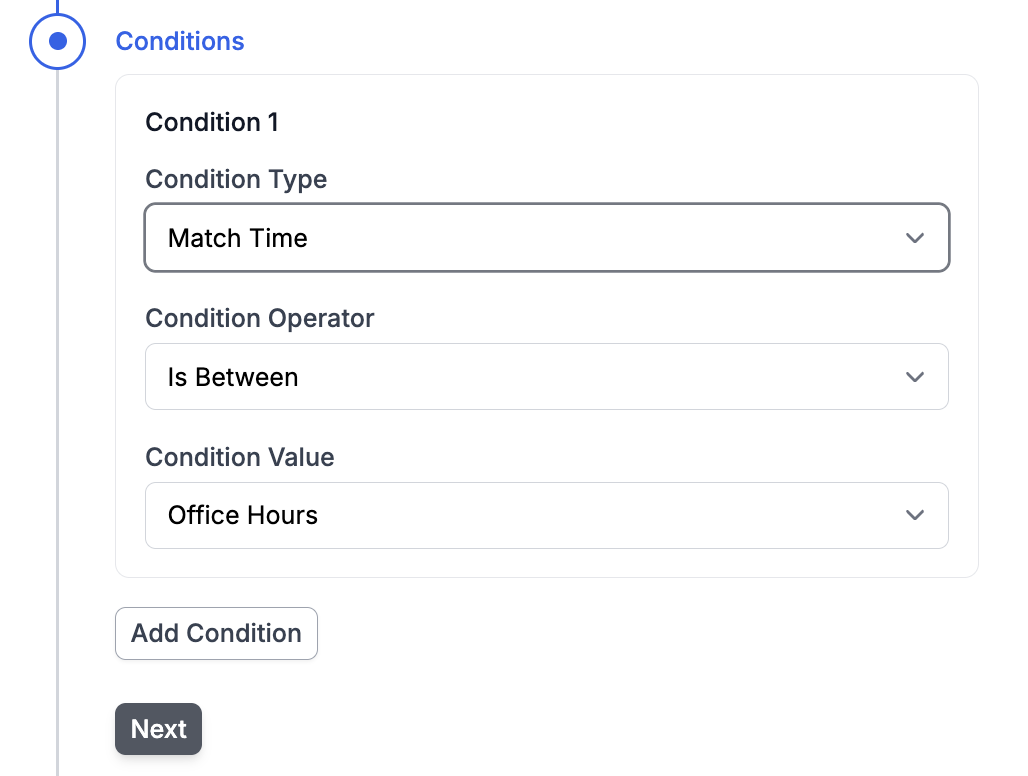Click the chevron arrow beside Is Between

click(x=914, y=377)
